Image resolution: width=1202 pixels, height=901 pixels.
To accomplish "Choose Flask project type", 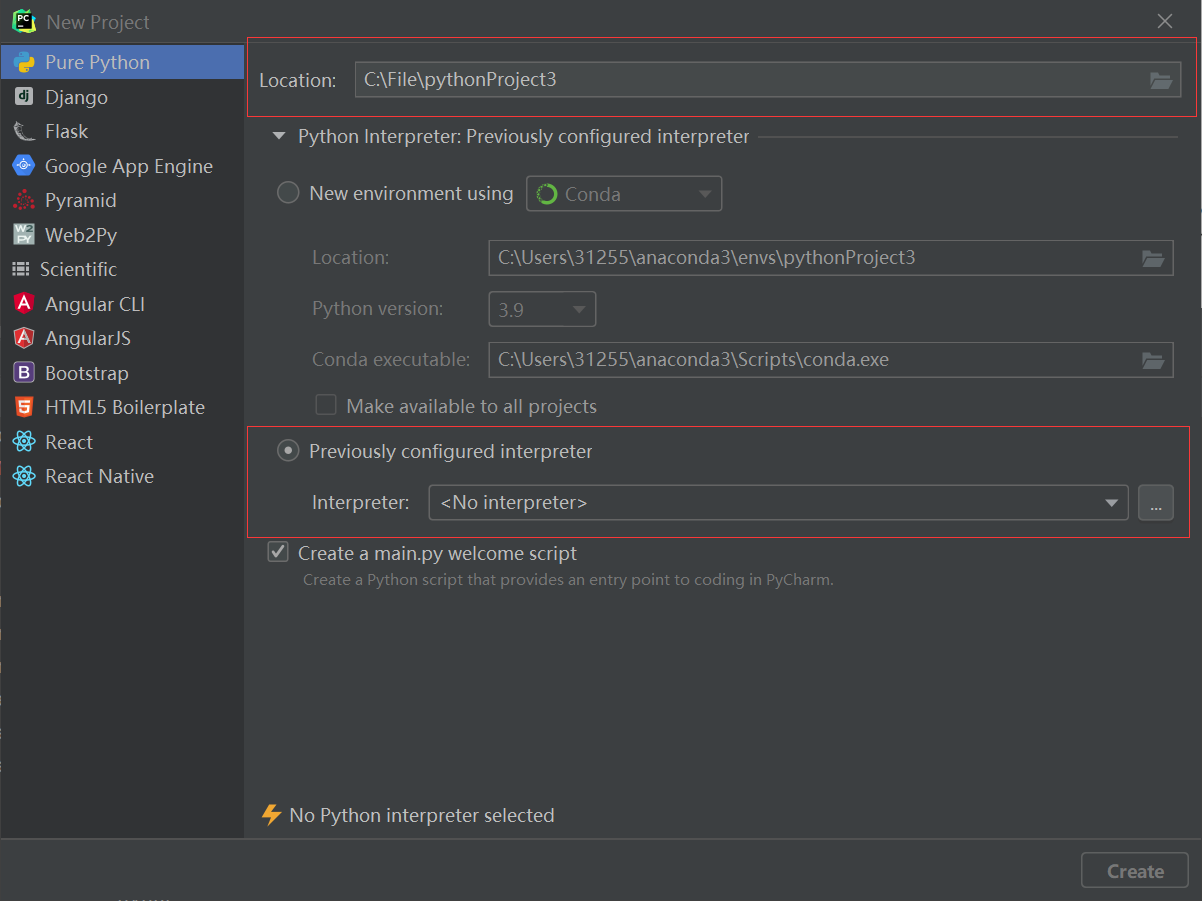I will [x=122, y=131].
